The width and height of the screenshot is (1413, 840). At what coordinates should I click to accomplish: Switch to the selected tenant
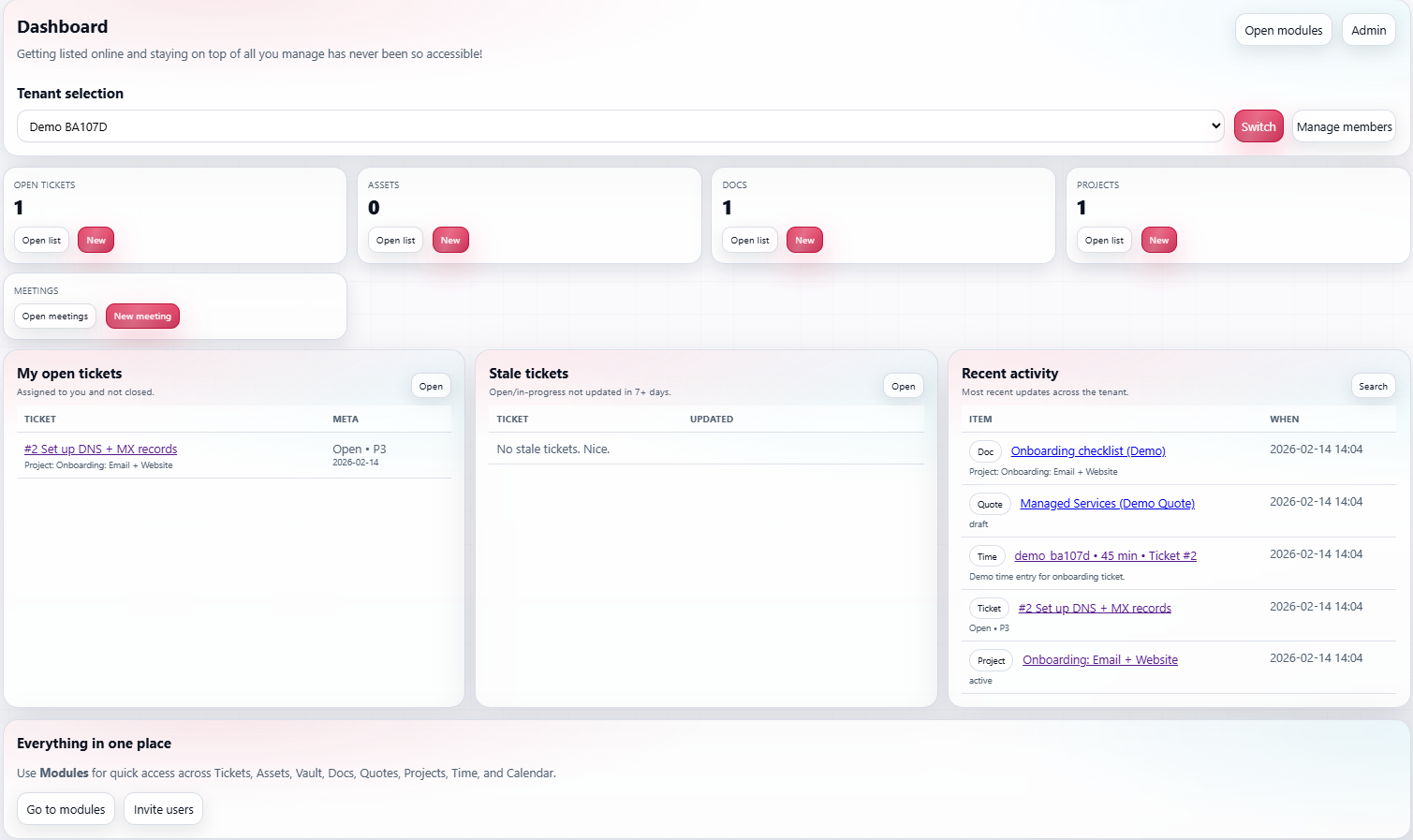click(1258, 125)
